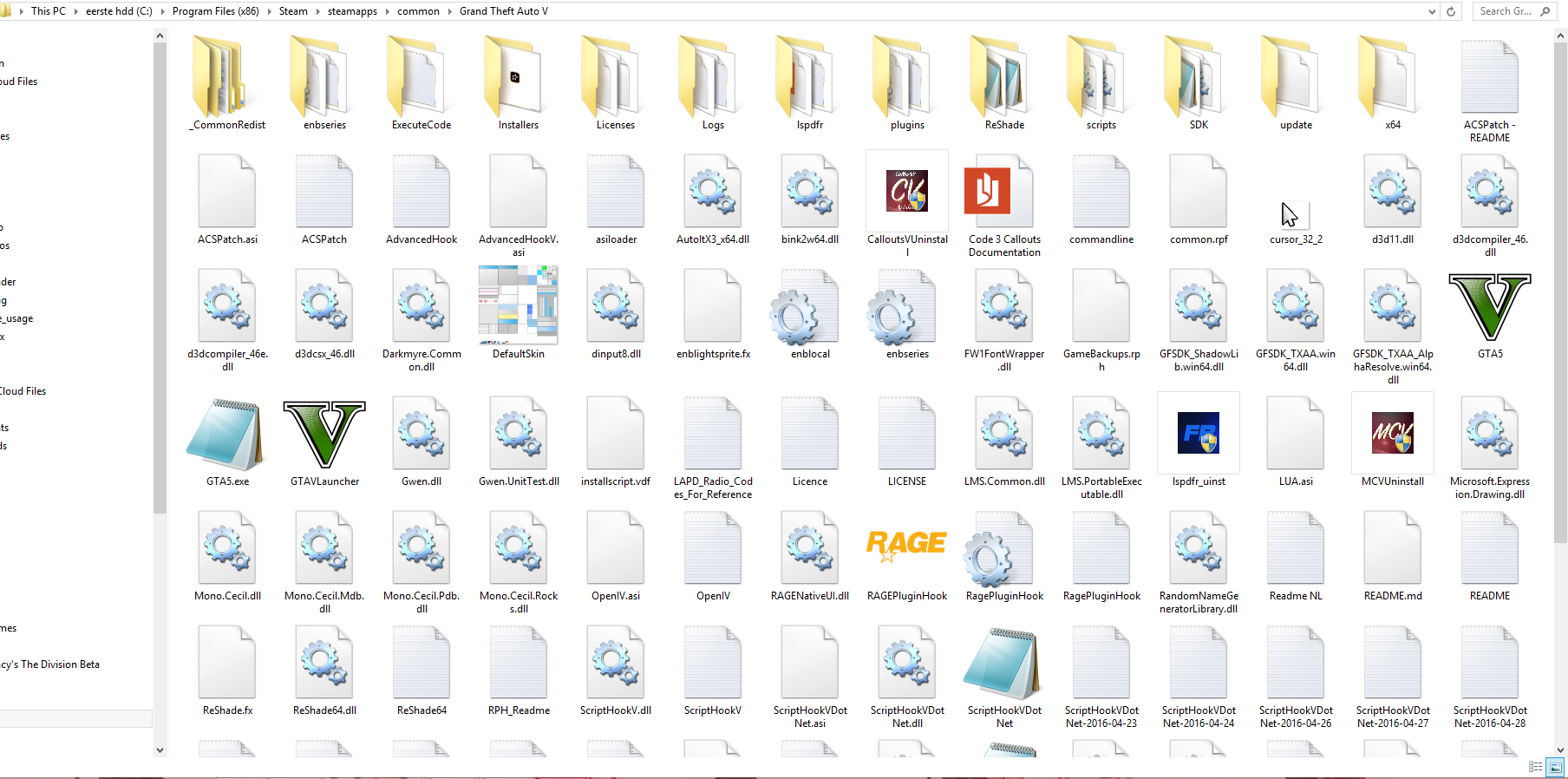
Task: Open the GTA5 application icon
Action: tap(1490, 307)
